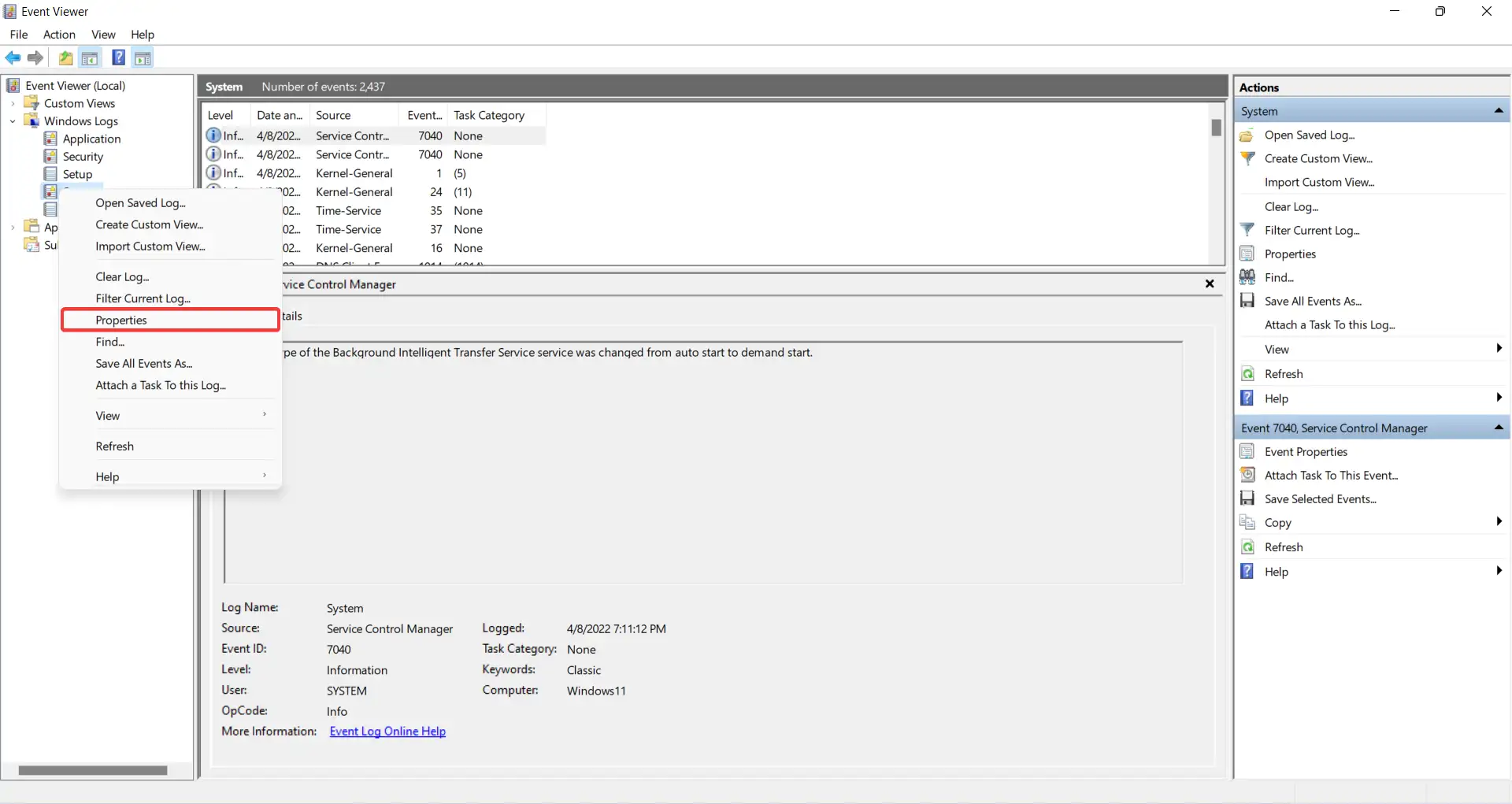Viewport: 1512px width, 804px height.
Task: Close the event preview pane
Action: (x=1210, y=284)
